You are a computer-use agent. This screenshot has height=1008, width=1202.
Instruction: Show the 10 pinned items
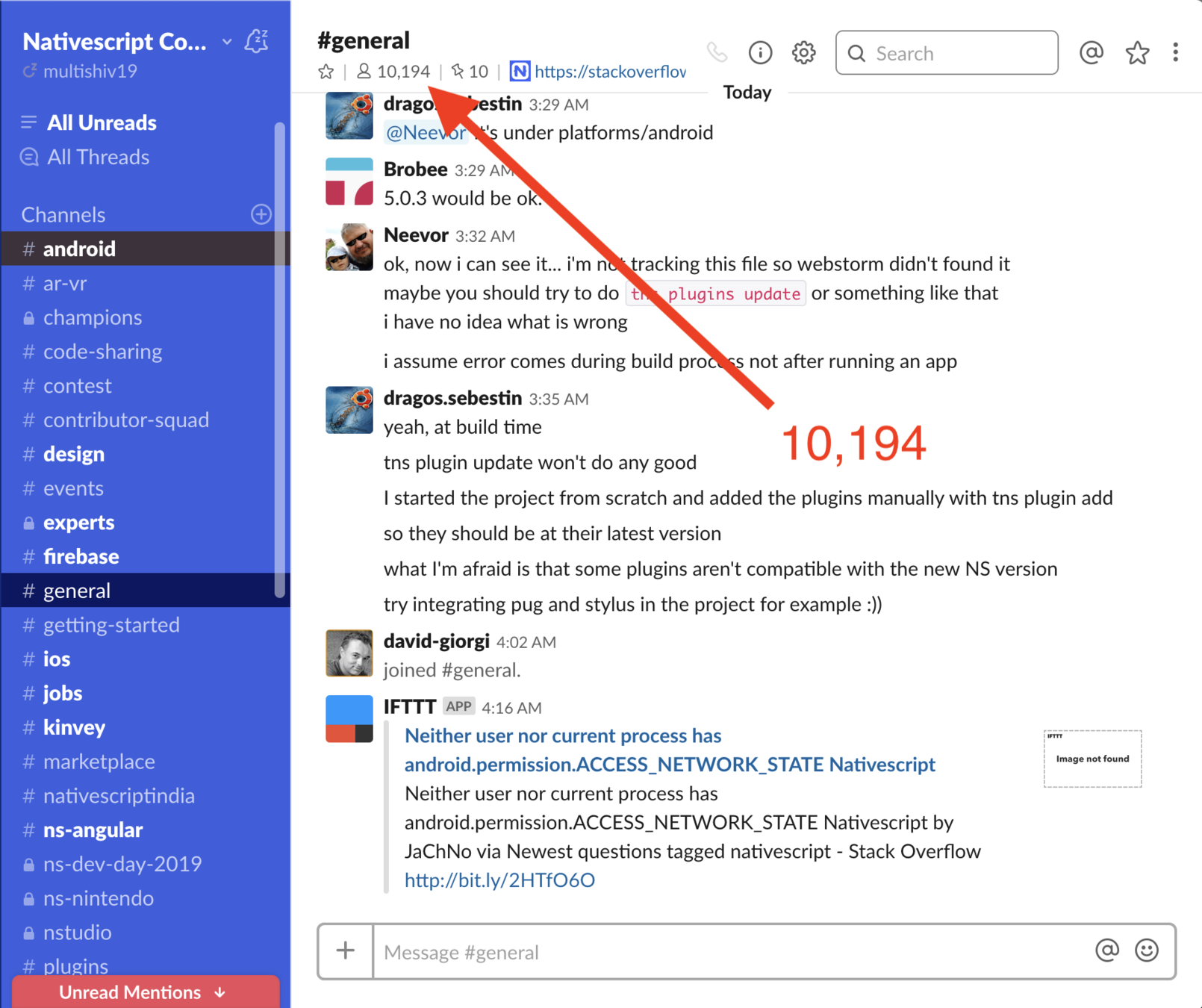pyautogui.click(x=470, y=72)
